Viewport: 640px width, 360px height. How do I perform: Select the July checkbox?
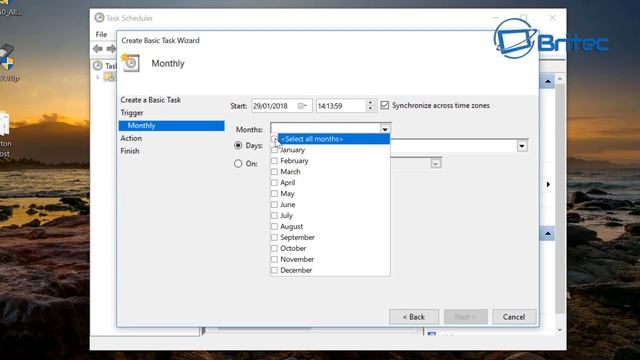[x=274, y=216]
